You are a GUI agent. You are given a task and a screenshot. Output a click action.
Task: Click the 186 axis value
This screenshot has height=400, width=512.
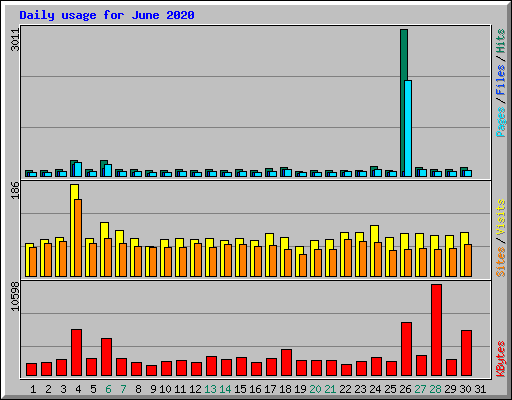point(15,190)
